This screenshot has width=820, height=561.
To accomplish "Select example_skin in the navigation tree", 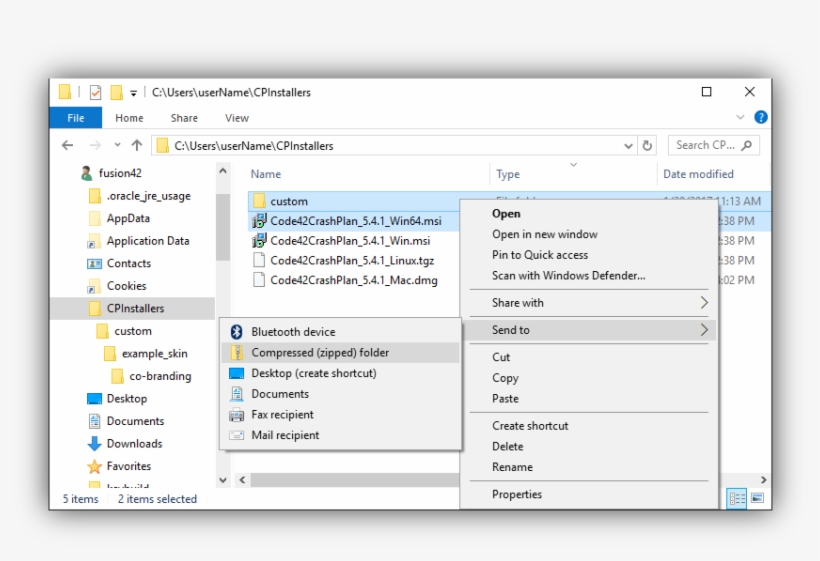I will click(x=154, y=353).
